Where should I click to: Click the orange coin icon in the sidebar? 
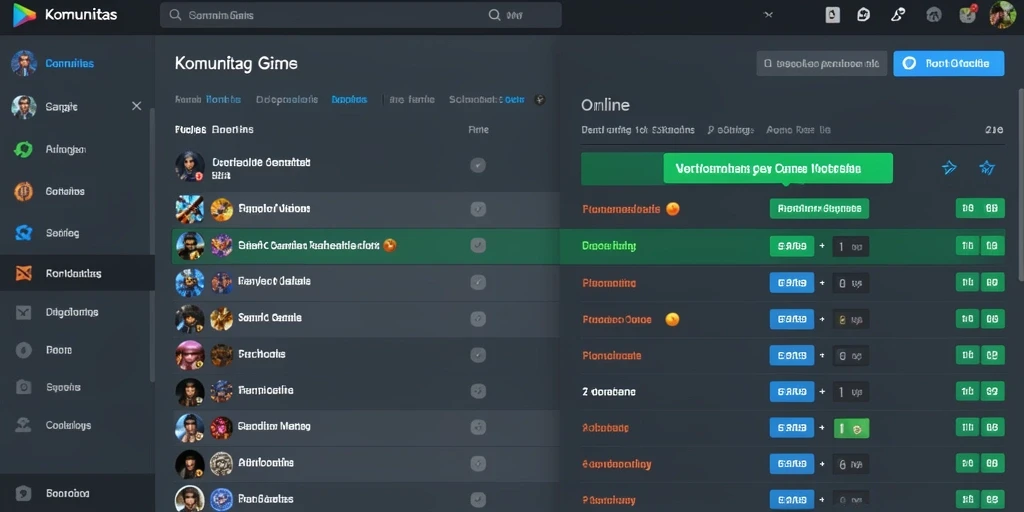click(x=24, y=191)
